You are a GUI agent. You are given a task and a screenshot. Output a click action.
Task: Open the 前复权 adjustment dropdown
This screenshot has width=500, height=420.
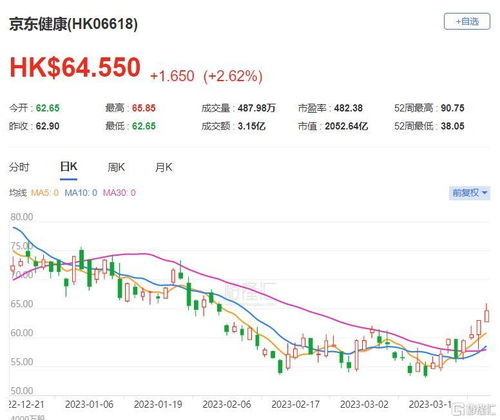click(469, 193)
